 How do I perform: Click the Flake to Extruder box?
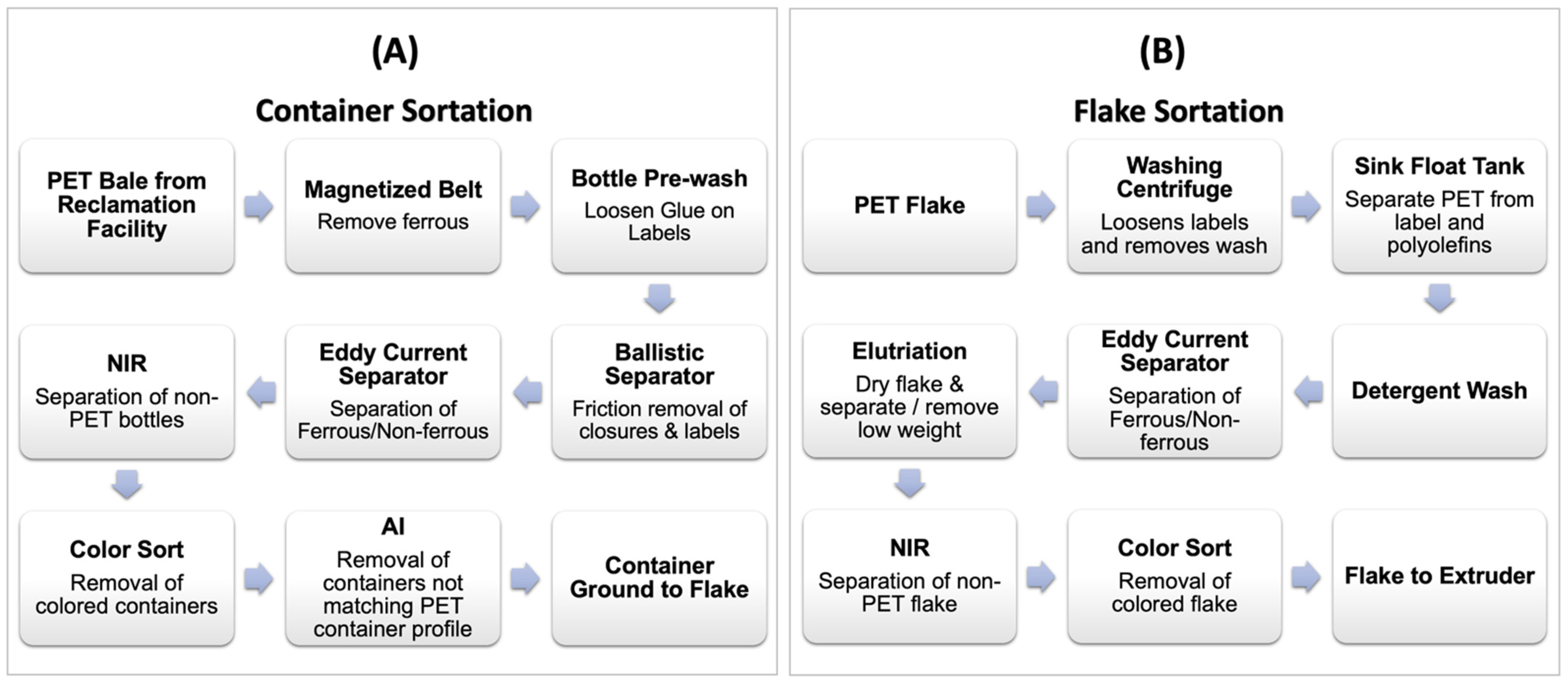point(1440,576)
